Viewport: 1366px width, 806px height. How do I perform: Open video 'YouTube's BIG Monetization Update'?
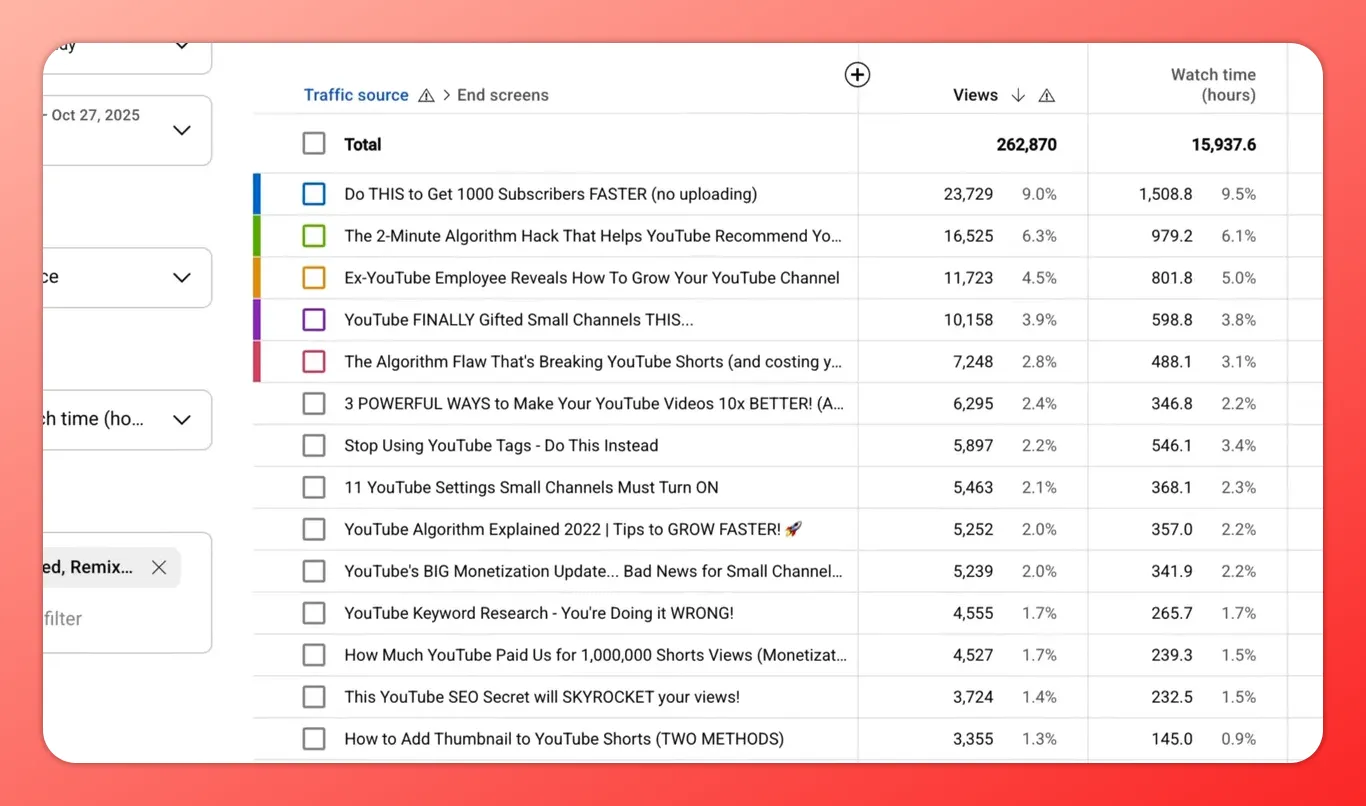[x=593, y=571]
